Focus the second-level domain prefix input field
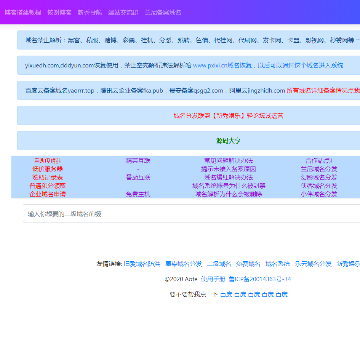Image resolution: width=360 pixels, height=360 pixels. (192, 214)
